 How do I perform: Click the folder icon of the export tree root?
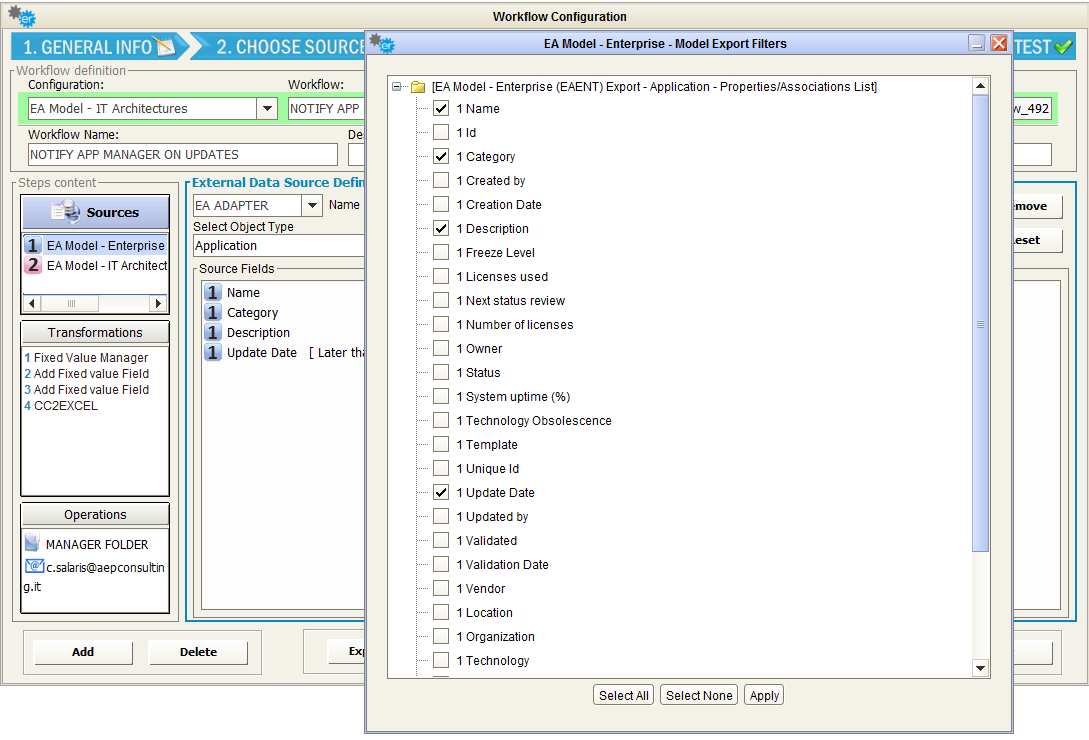click(x=417, y=87)
